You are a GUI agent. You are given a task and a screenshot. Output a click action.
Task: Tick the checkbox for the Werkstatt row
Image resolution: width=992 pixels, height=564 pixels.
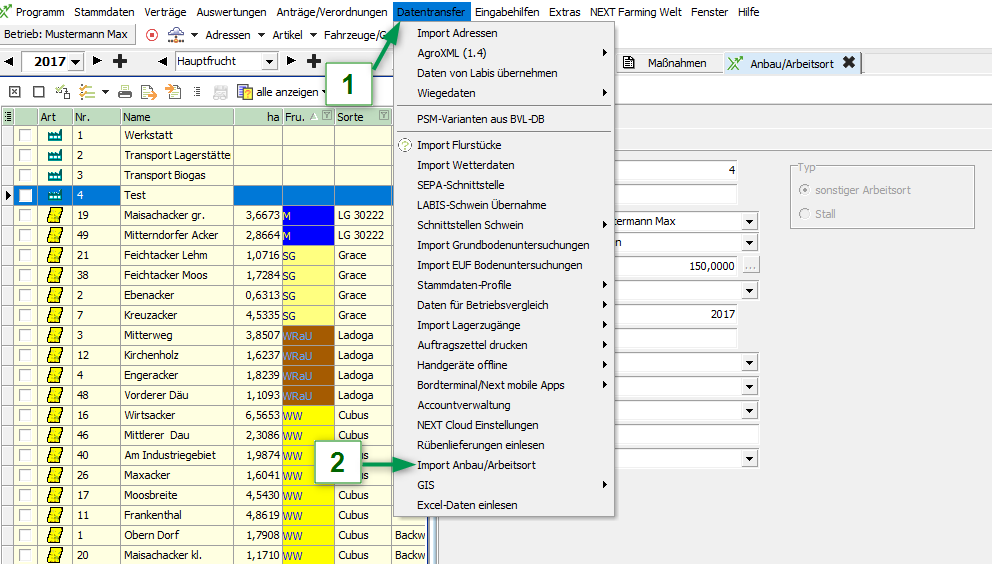pos(25,135)
